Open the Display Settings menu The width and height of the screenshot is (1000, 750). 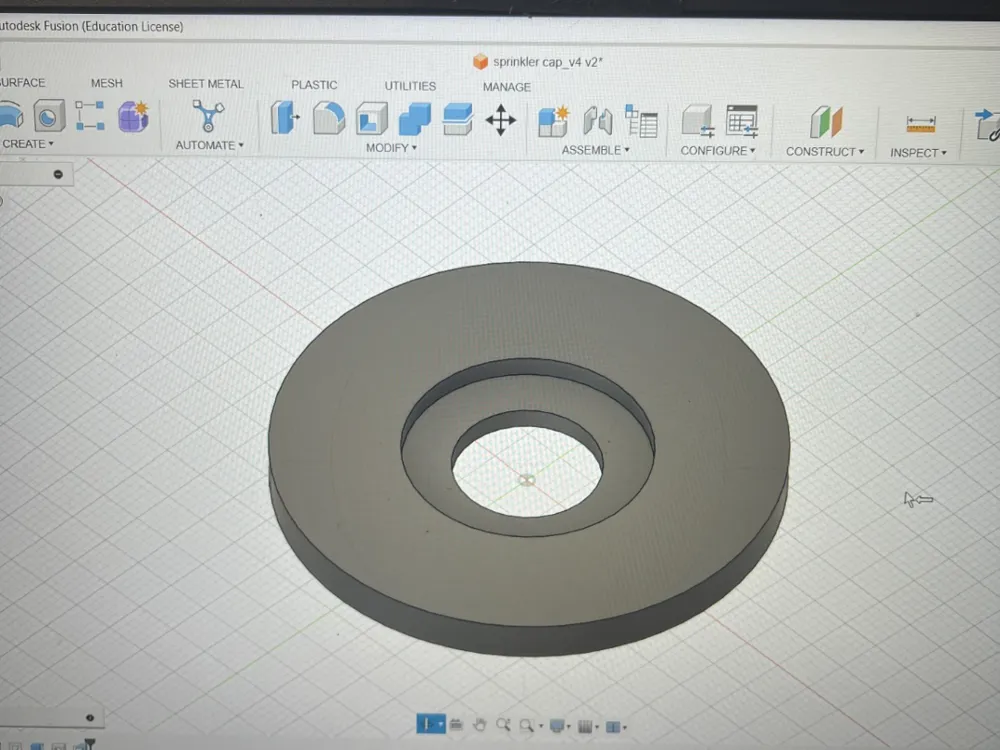click(557, 725)
